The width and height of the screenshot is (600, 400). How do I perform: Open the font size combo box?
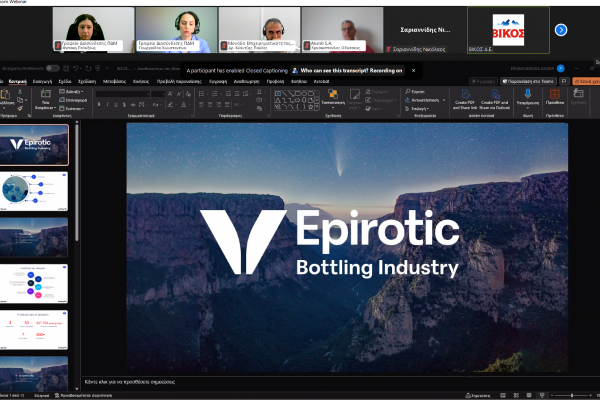158,94
